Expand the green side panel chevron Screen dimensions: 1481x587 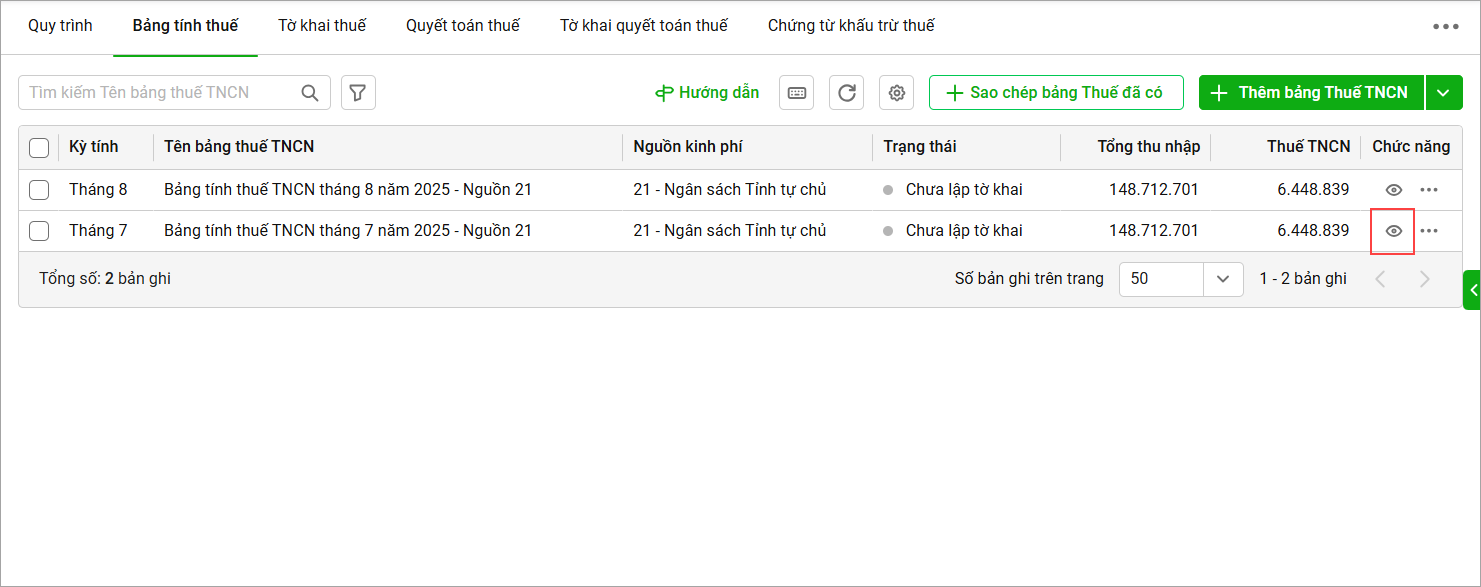1473,290
